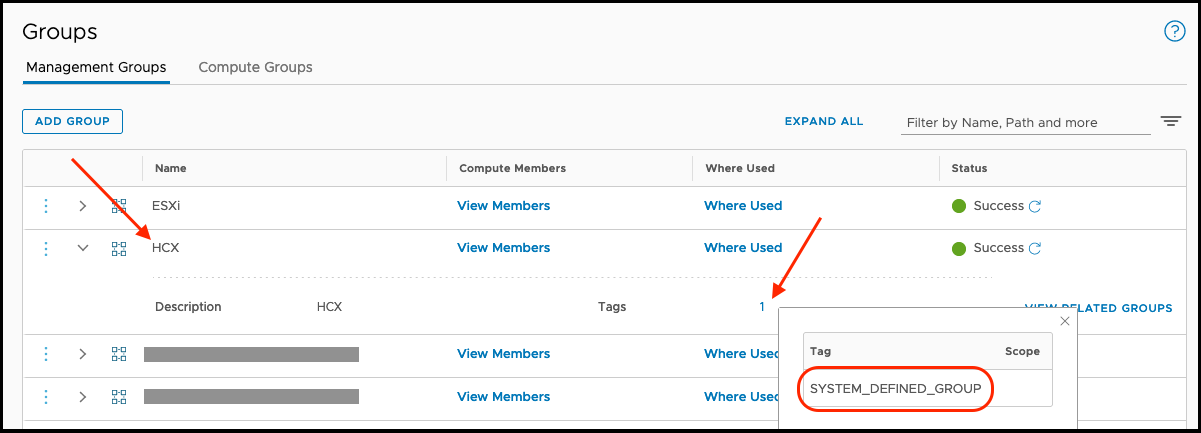The width and height of the screenshot is (1201, 433).
Task: Switch to the Compute Groups tab
Action: point(255,68)
